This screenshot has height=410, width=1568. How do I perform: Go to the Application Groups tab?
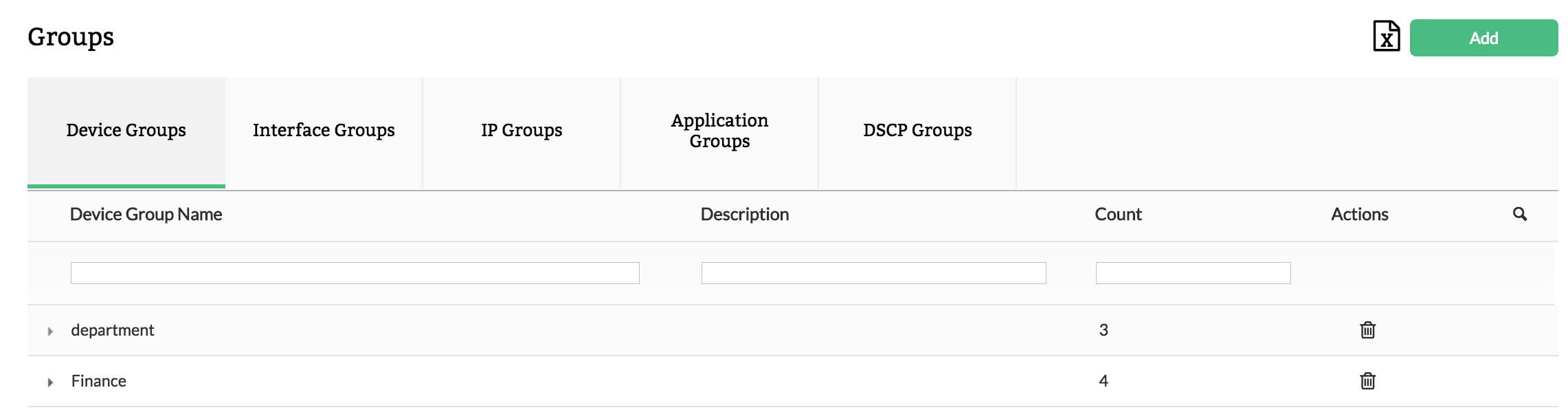[x=719, y=131]
